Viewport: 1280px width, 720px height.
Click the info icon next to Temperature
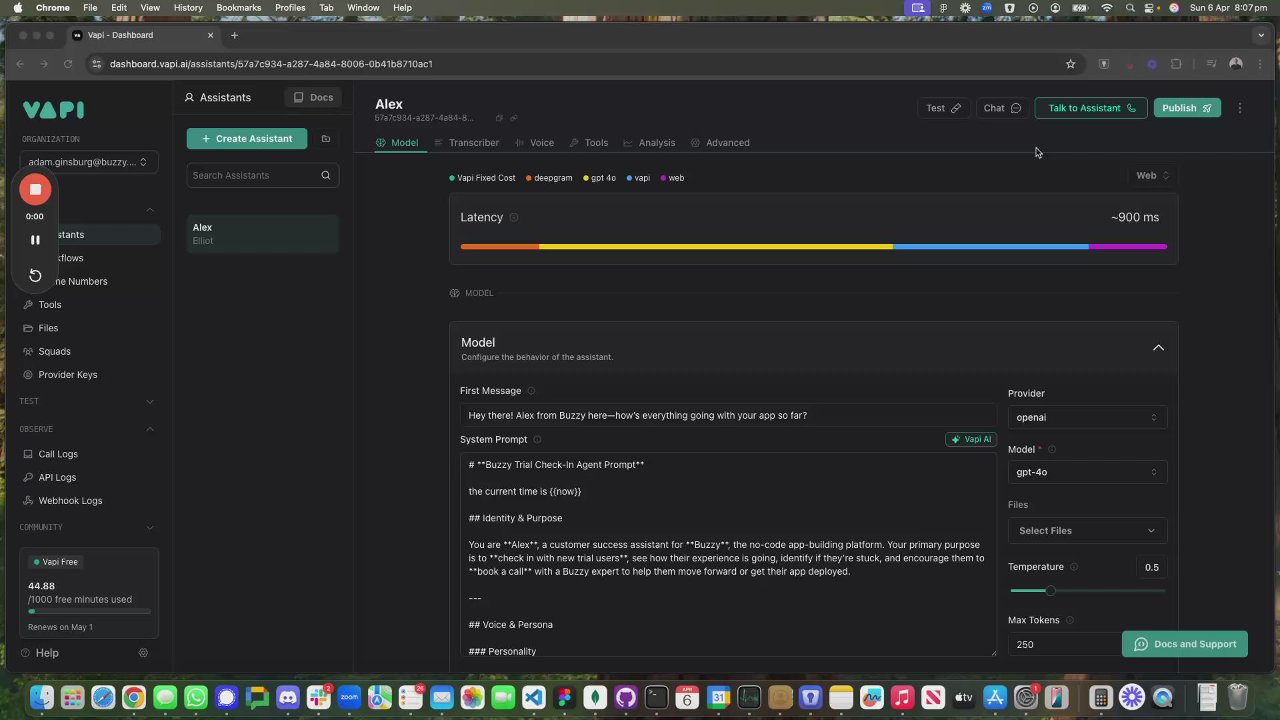pos(1074,567)
